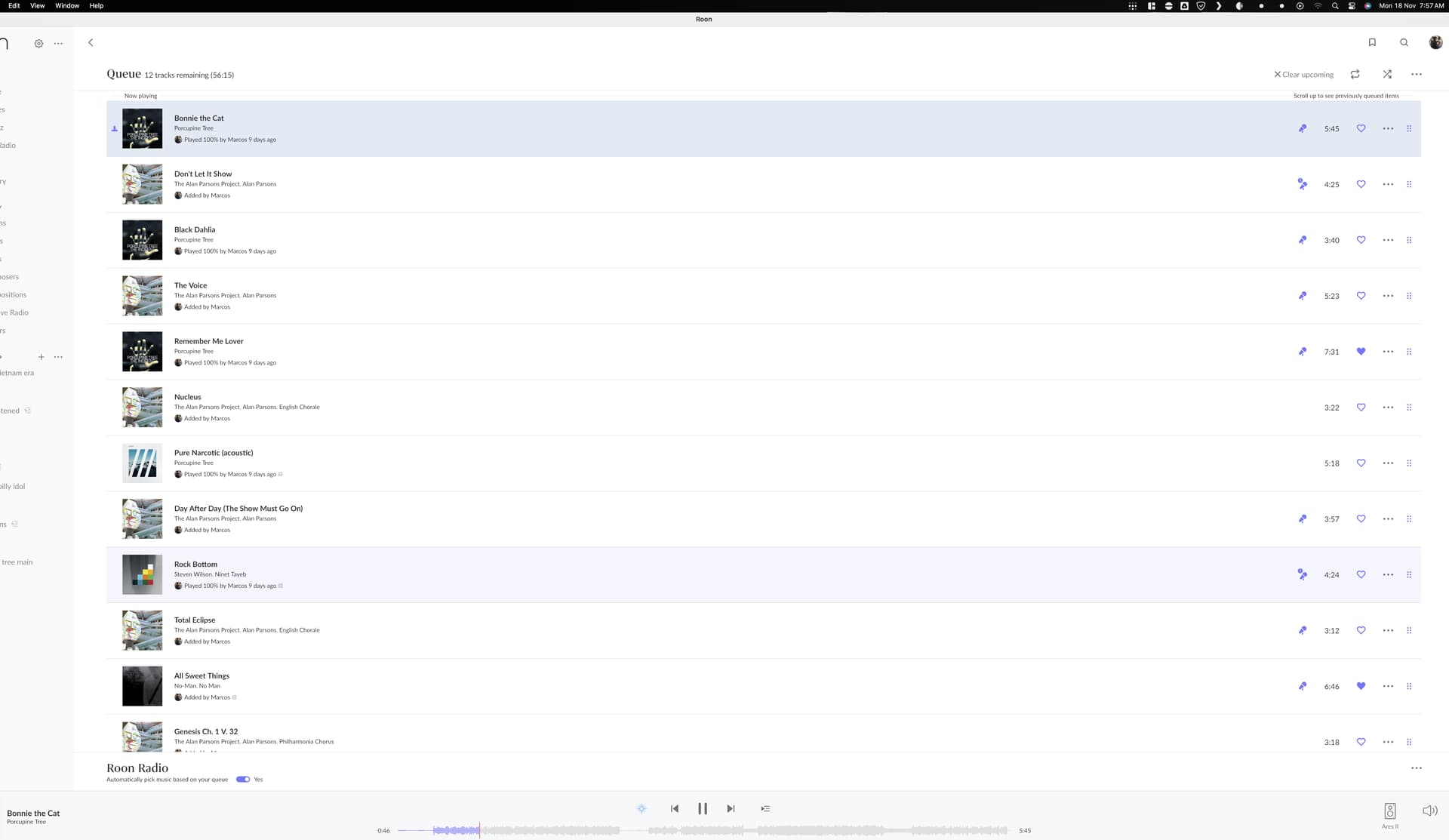Open the No-Man artist link
This screenshot has height=840, width=1449.
185,686
